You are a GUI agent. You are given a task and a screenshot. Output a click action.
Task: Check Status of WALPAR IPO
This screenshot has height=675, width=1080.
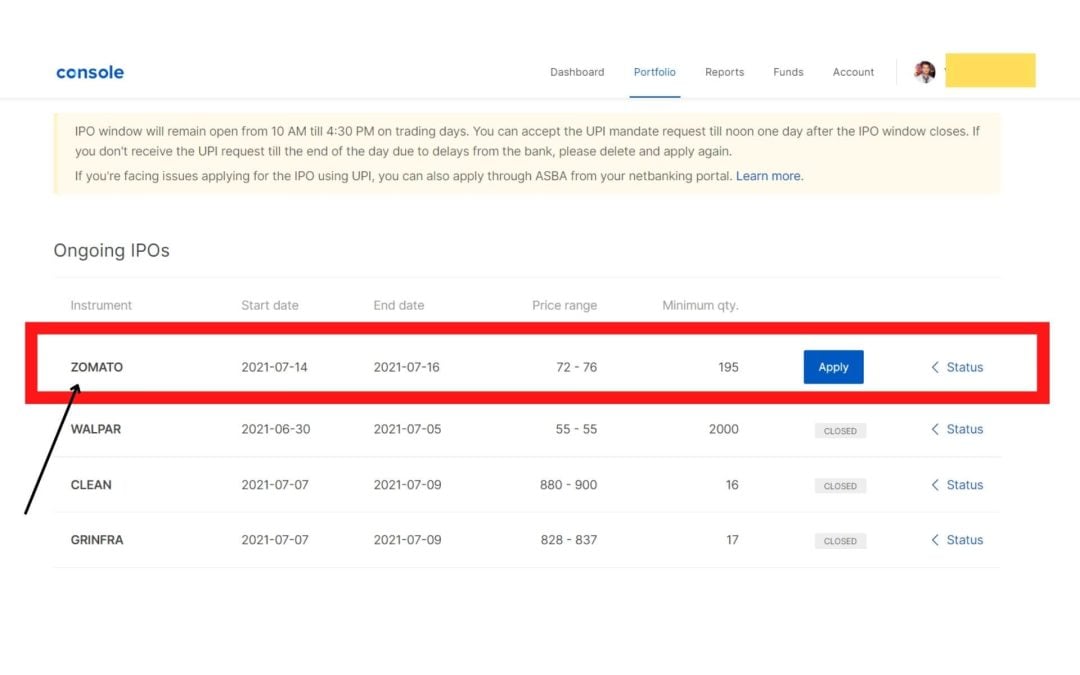957,429
